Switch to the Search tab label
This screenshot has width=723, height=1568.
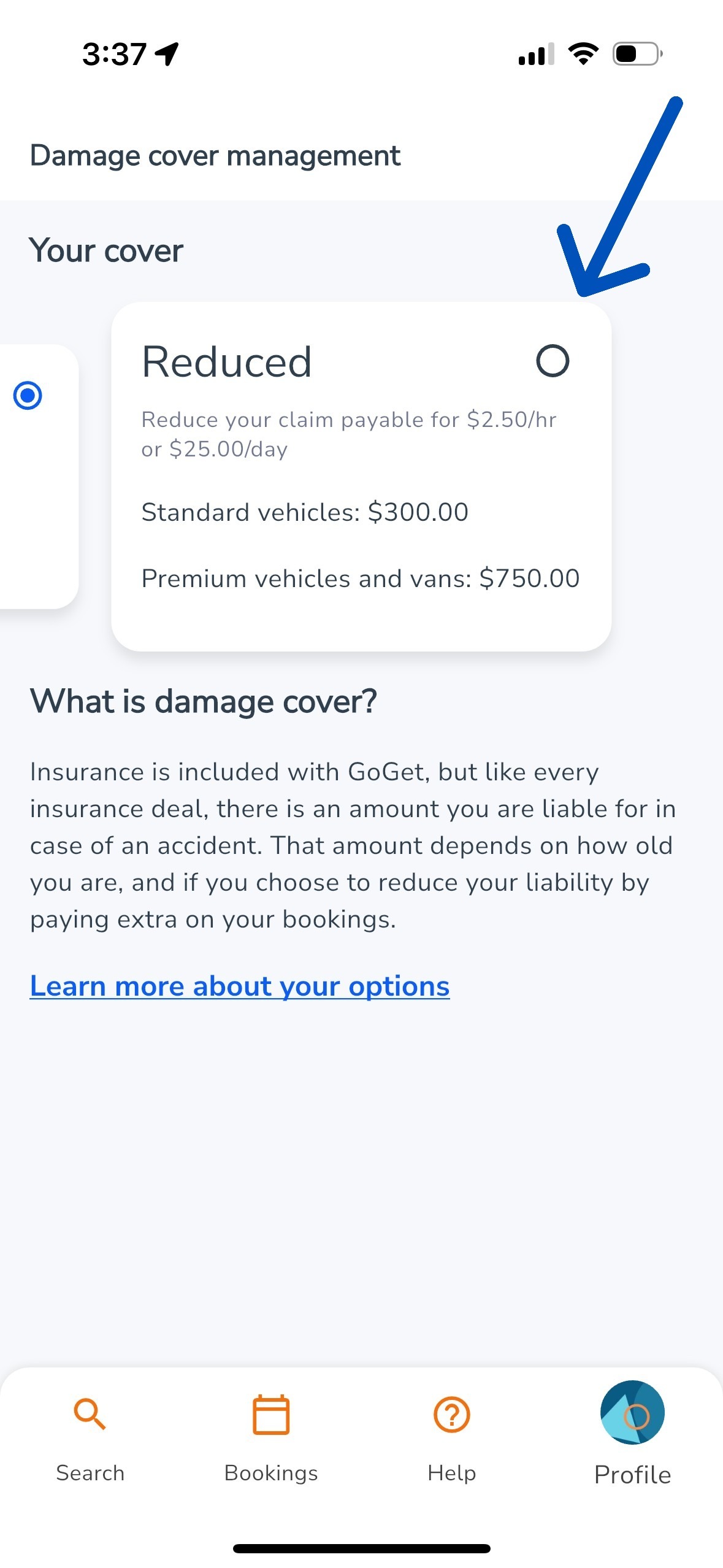[x=90, y=1473]
